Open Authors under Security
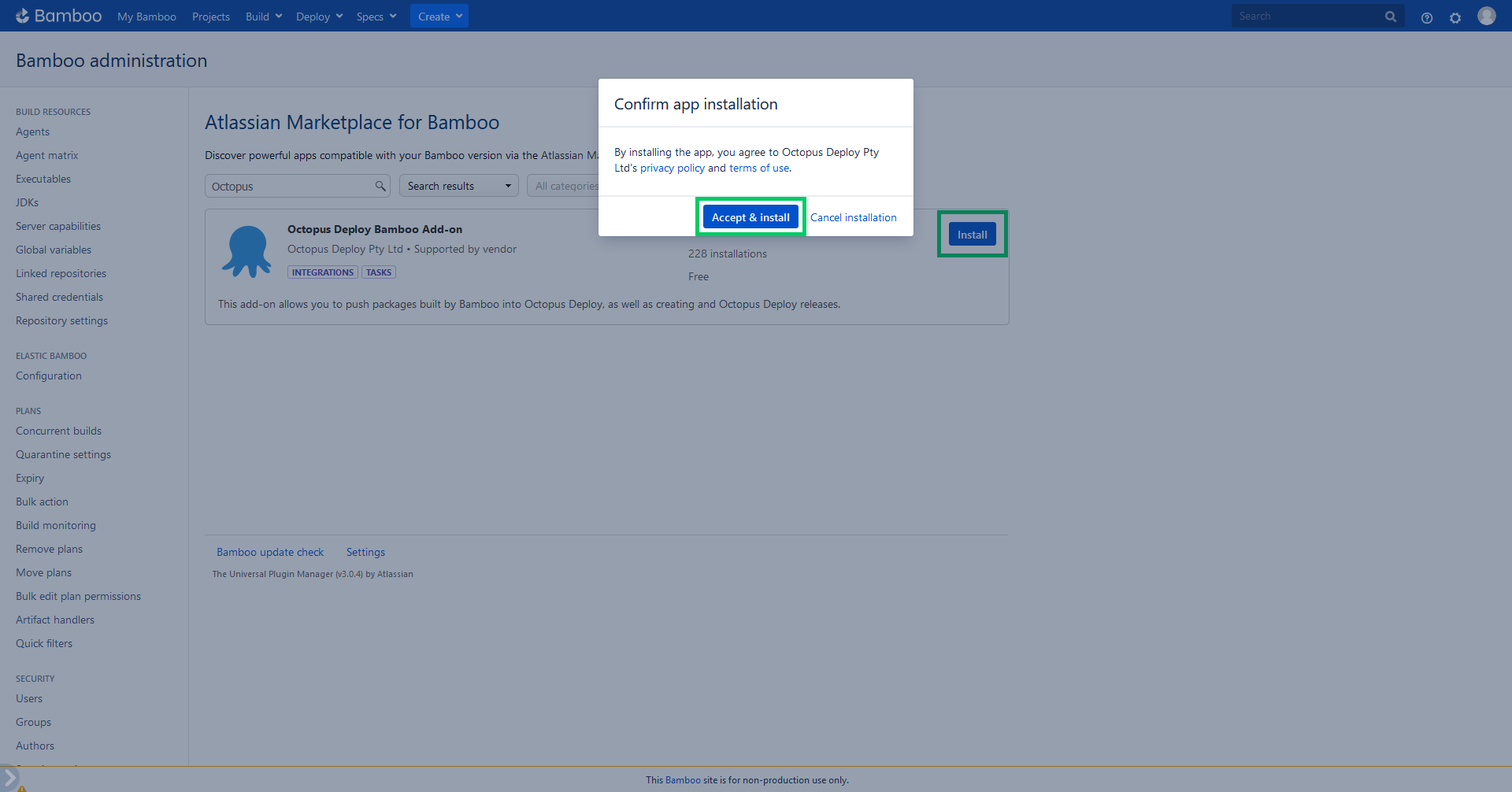The image size is (1512, 792). point(35,746)
